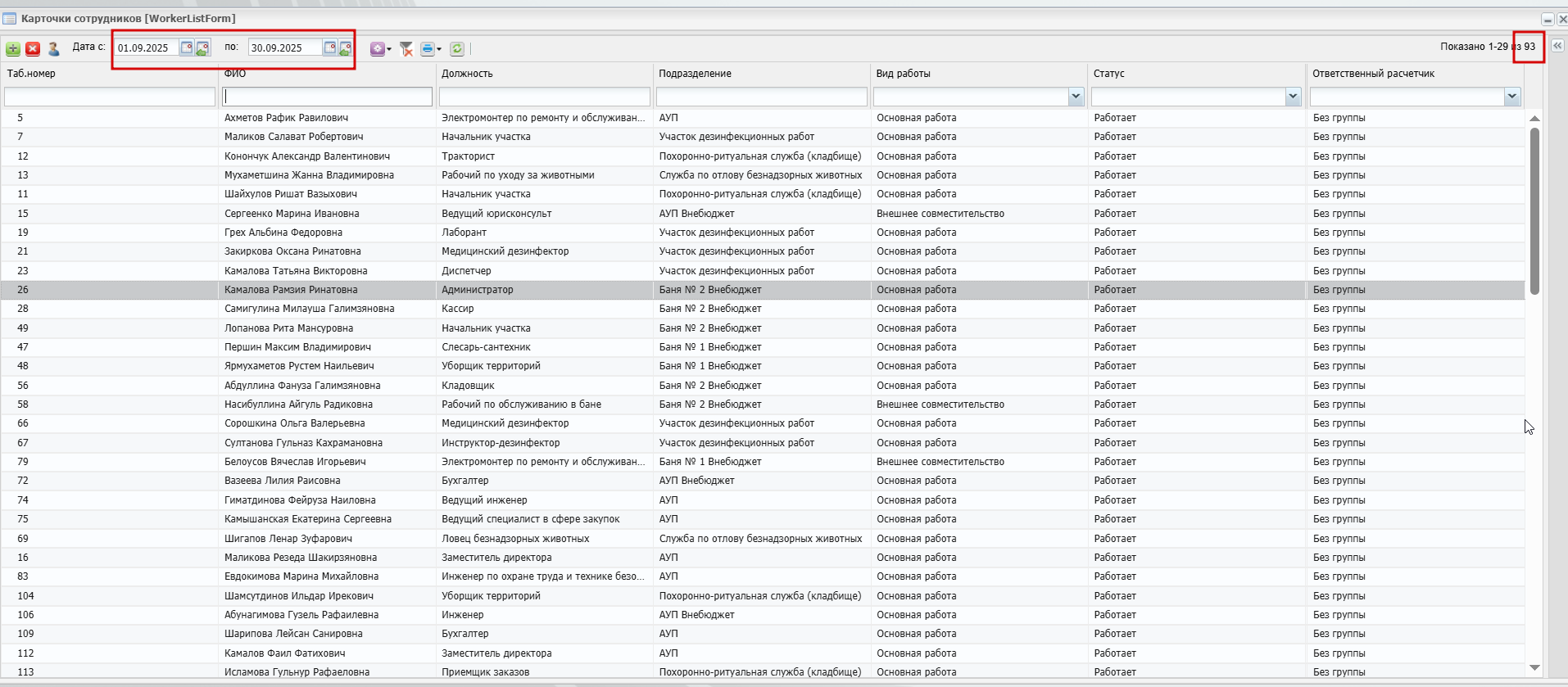Sort by the Подразделение column header

click(x=695, y=74)
